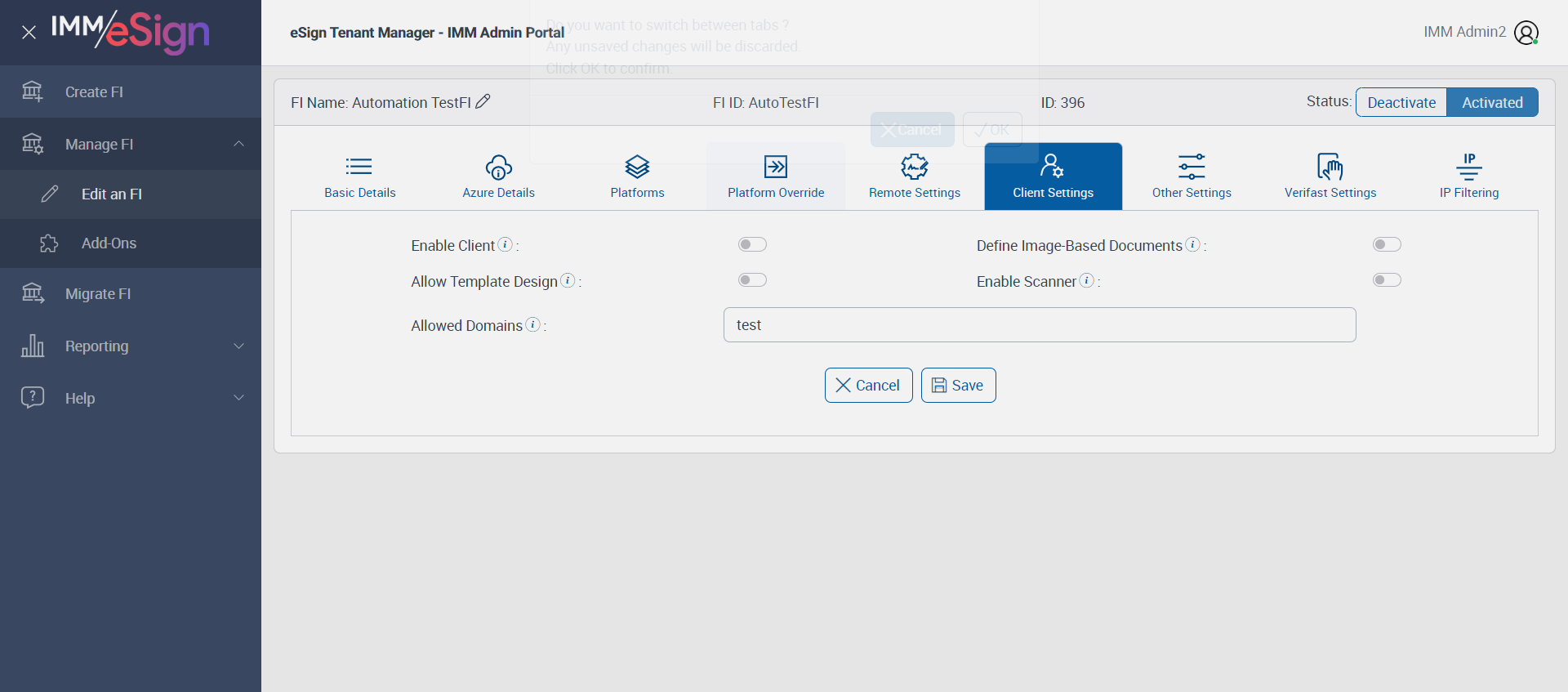Select Edit an FI in the sidebar

point(131,194)
